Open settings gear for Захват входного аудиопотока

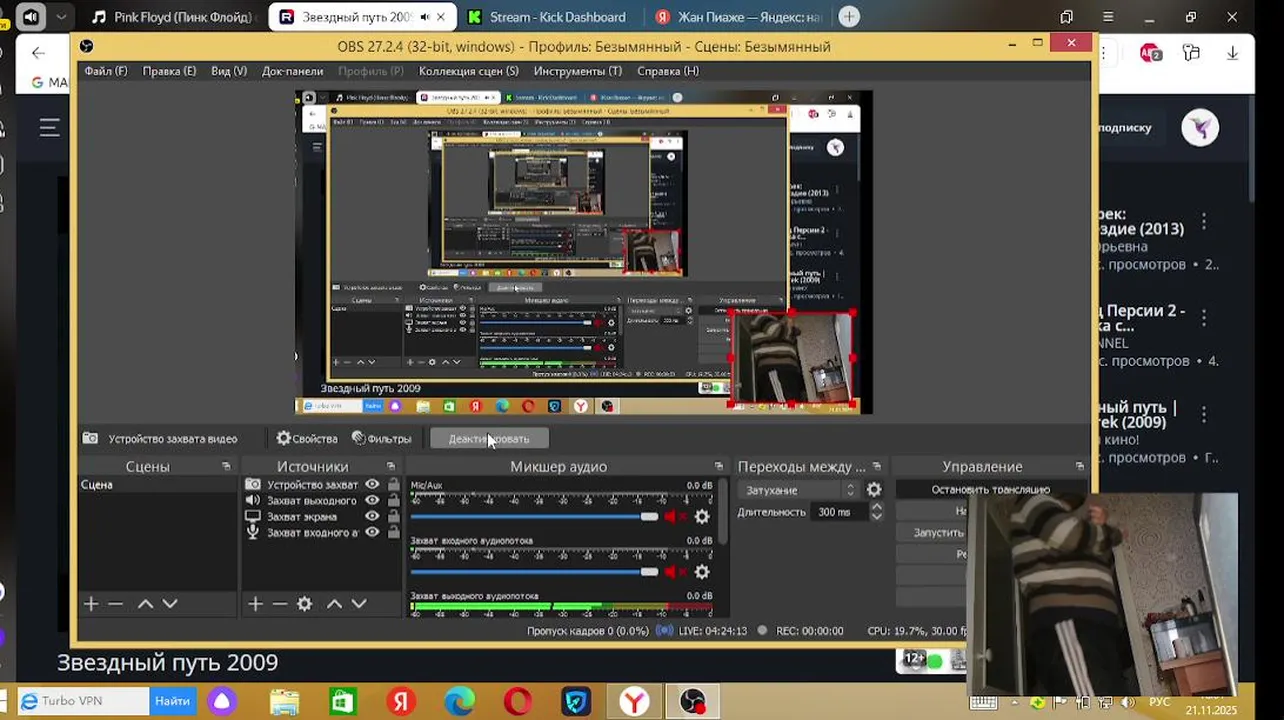pos(702,572)
